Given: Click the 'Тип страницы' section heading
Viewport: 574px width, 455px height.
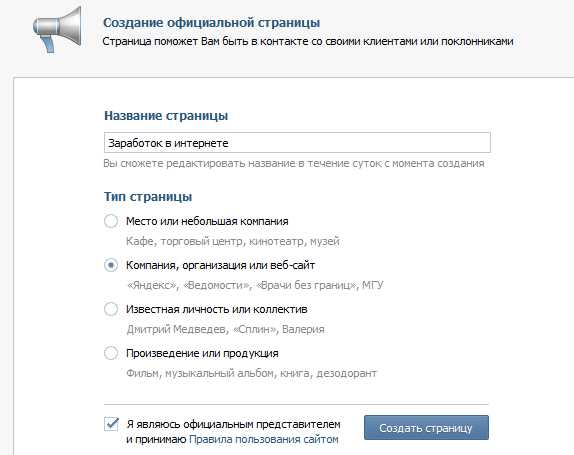Looking at the screenshot, I should pyautogui.click(x=148, y=197).
